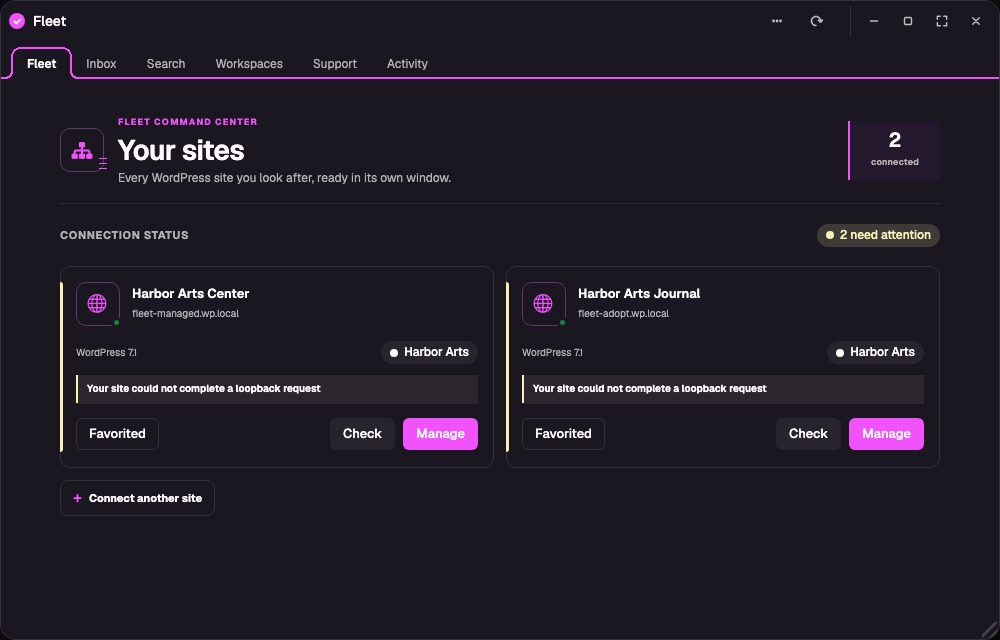The height and width of the screenshot is (640, 1000).
Task: Click the yellow dot in the attention badge
Action: (830, 235)
